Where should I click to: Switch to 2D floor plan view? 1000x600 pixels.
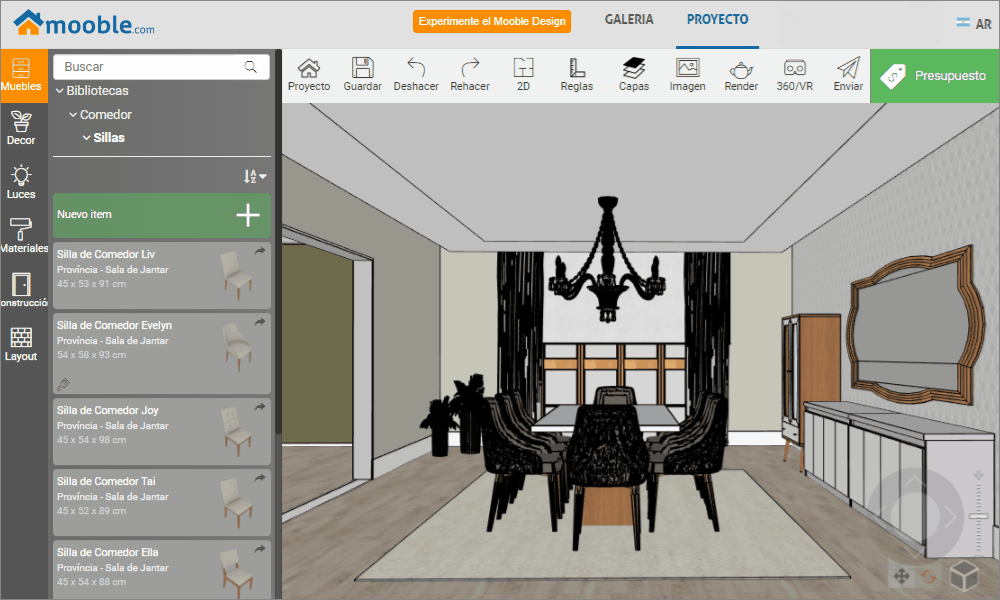[523, 75]
